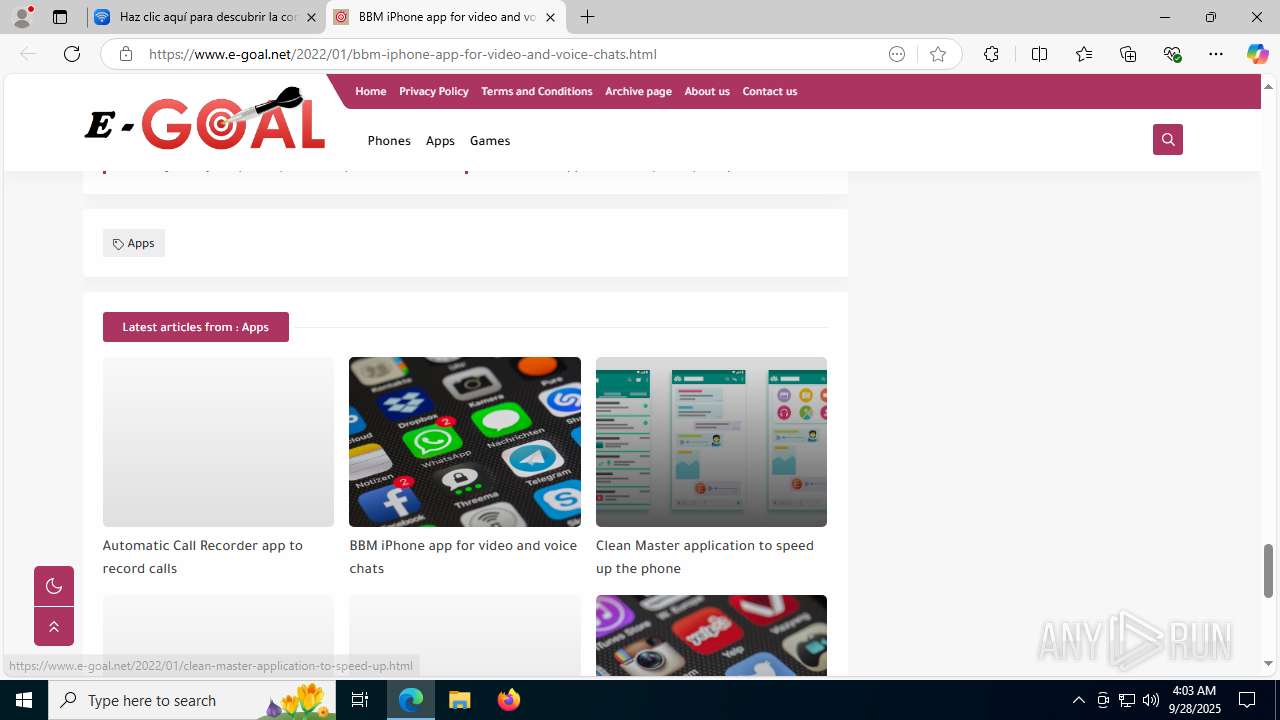
Task: Open the Extensions puzzle icon
Action: (991, 54)
